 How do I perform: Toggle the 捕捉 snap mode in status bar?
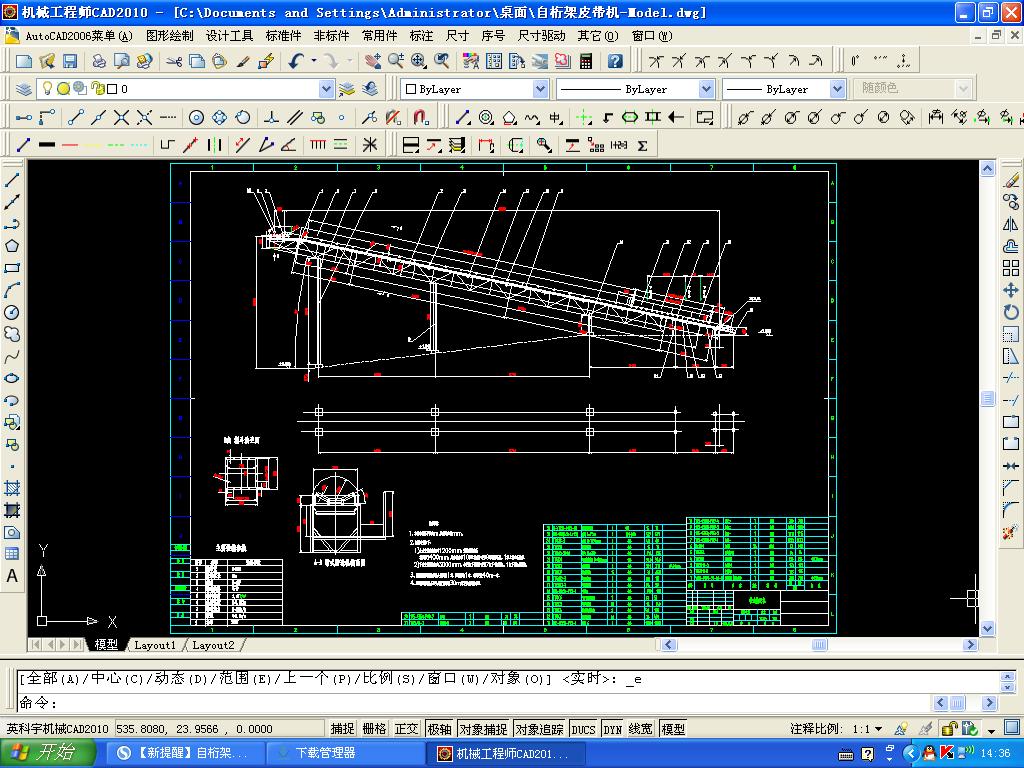[342, 729]
